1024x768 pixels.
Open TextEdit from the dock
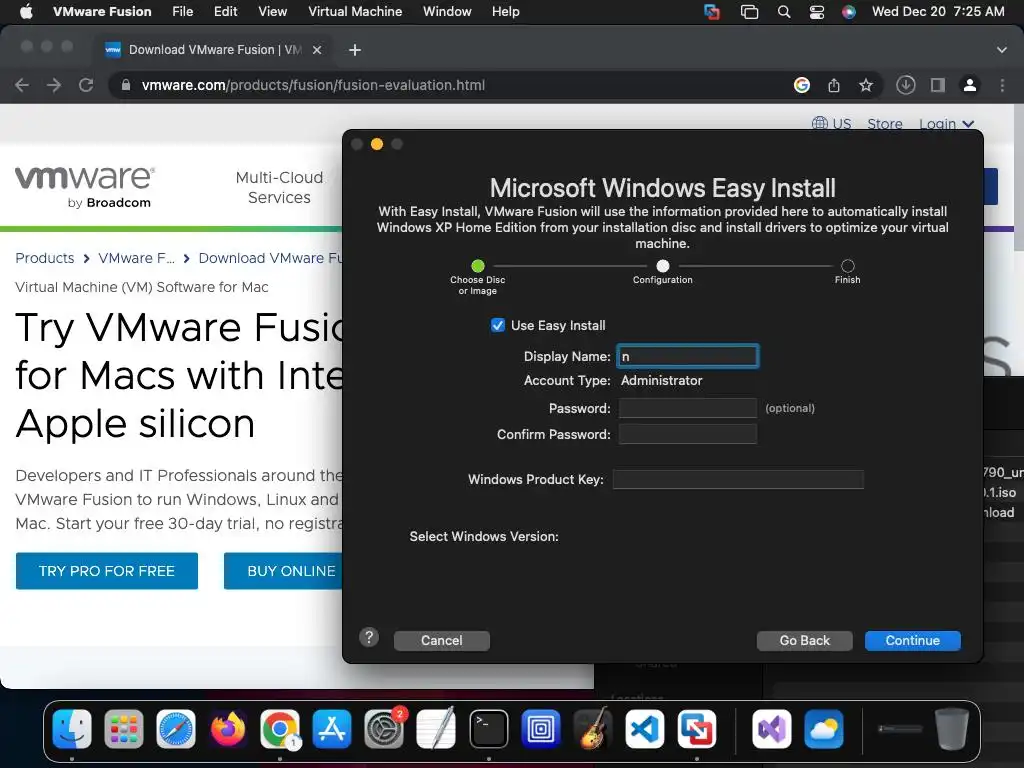(x=436, y=729)
